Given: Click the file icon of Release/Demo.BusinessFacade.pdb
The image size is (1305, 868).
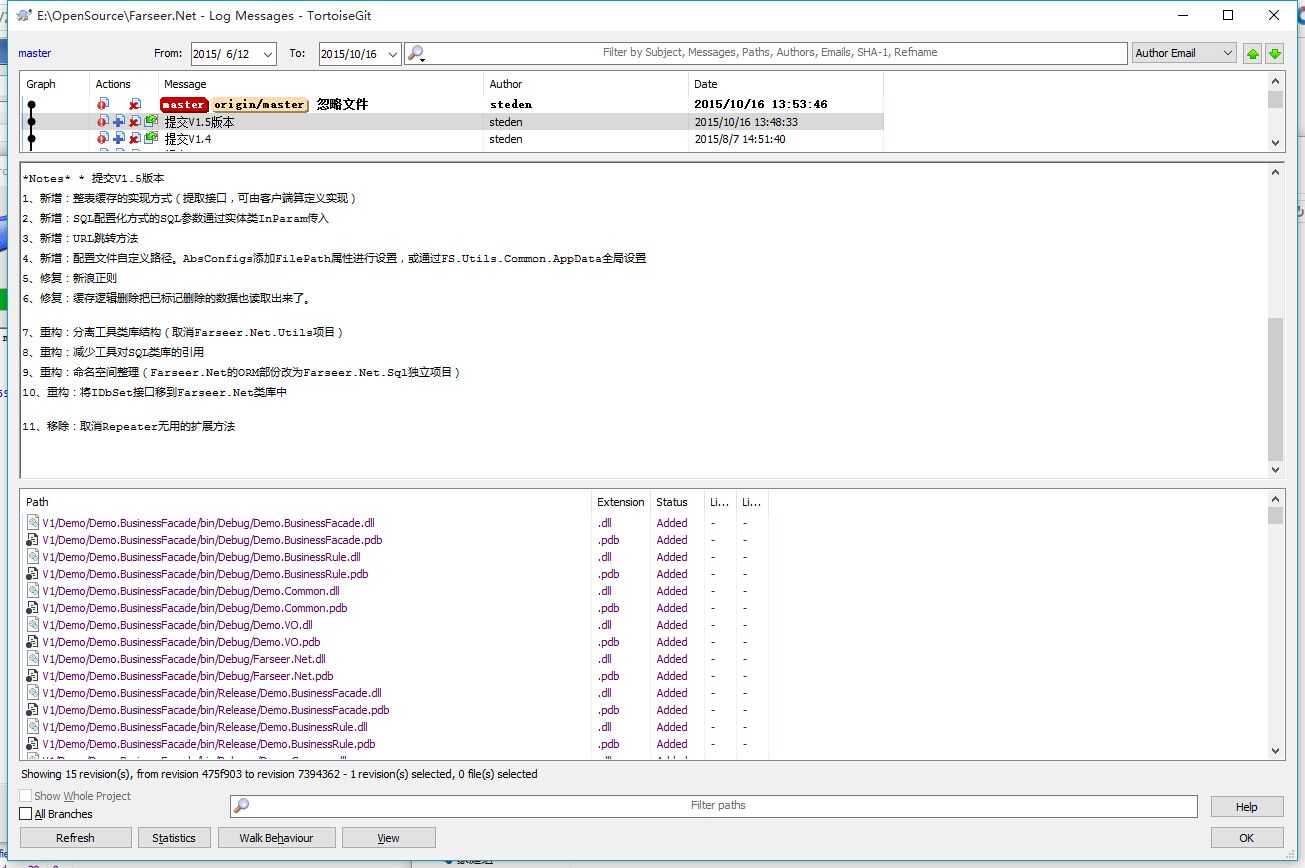Looking at the screenshot, I should pyautogui.click(x=32, y=710).
